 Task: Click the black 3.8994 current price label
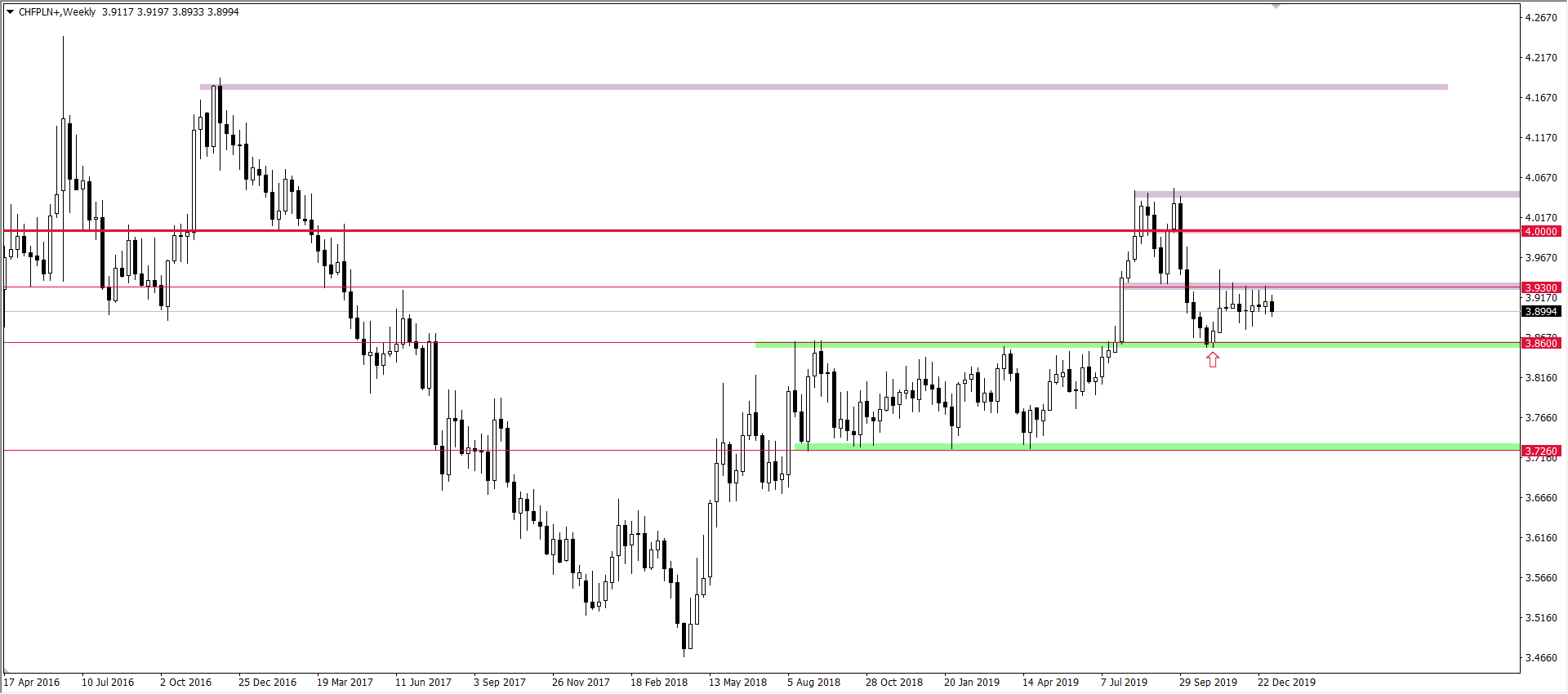pyautogui.click(x=1541, y=311)
